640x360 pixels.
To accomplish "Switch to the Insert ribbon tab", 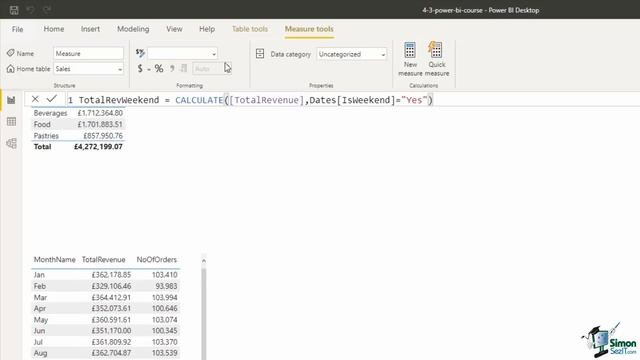I will (90, 29).
